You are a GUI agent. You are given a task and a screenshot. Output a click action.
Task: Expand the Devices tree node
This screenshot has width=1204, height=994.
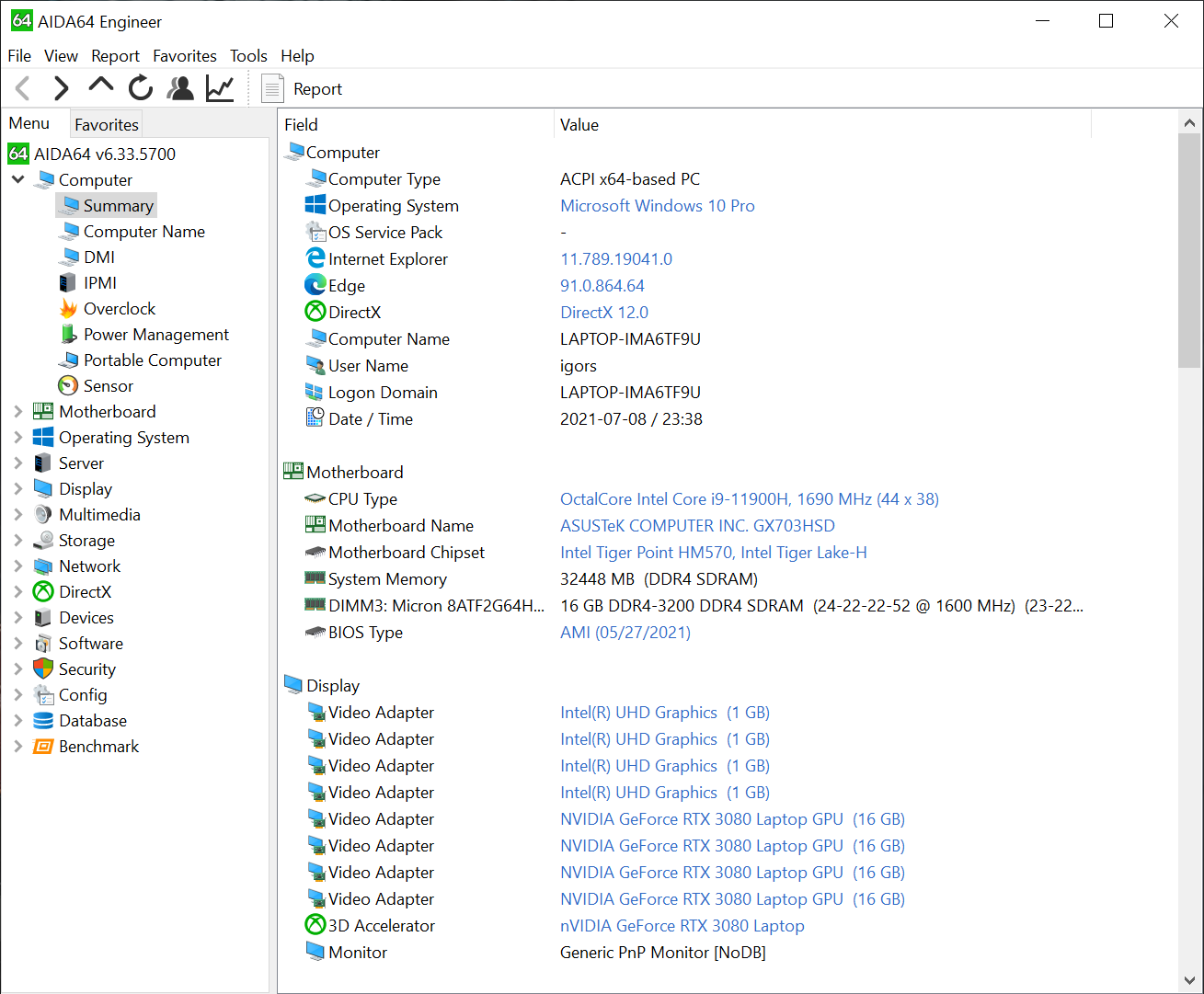17,618
